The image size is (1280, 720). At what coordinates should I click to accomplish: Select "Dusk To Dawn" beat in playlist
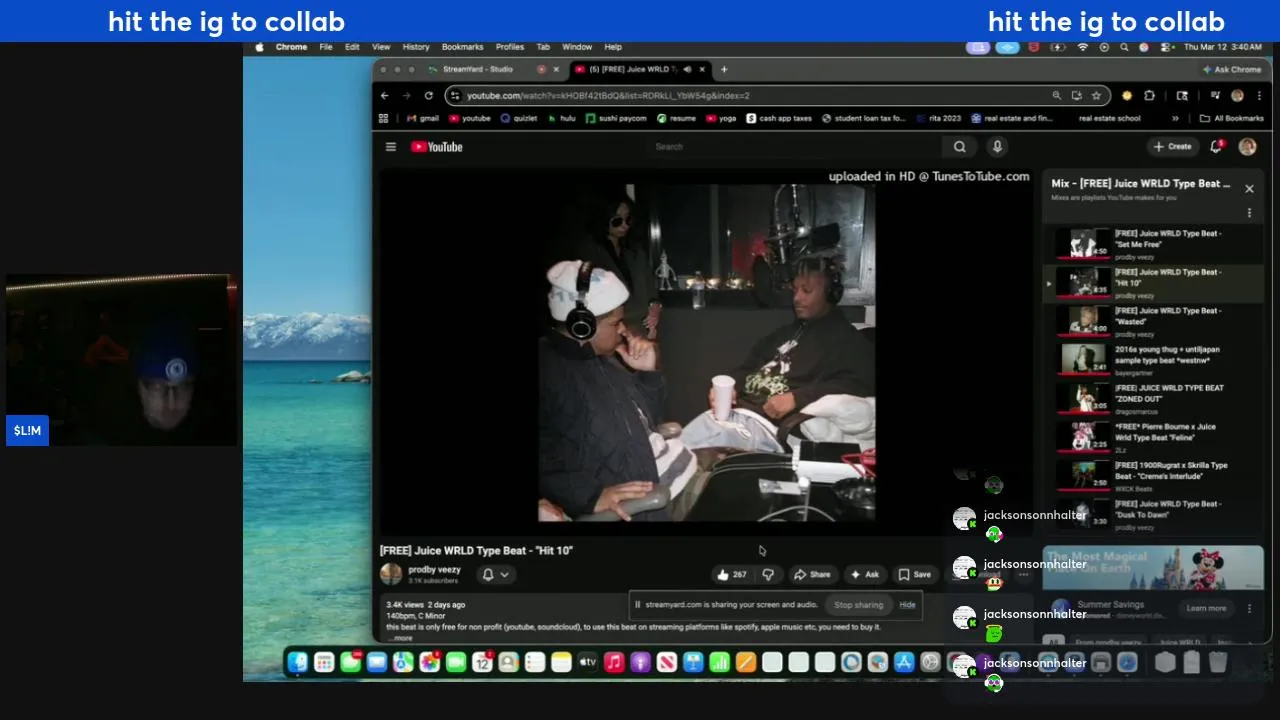click(x=1152, y=514)
